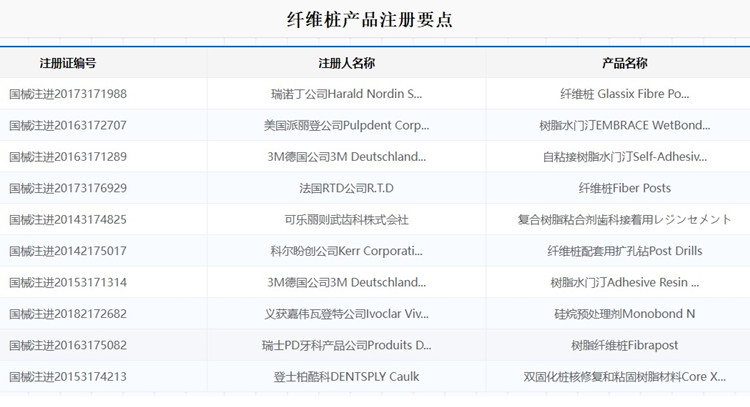Click the Post Drills product cell
Viewport: 750px width, 407px height.
click(624, 251)
